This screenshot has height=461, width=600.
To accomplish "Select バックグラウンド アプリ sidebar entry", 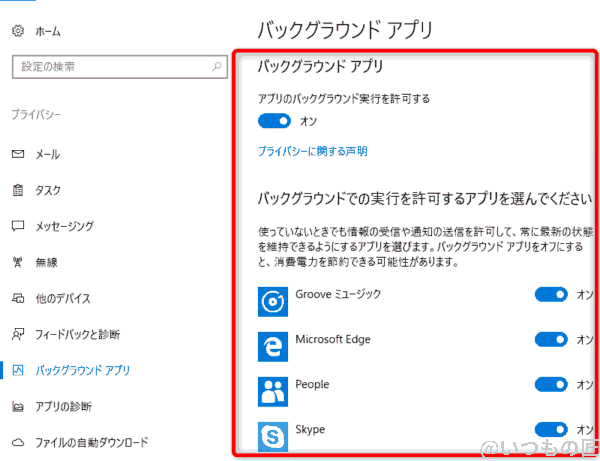I will coord(83,370).
